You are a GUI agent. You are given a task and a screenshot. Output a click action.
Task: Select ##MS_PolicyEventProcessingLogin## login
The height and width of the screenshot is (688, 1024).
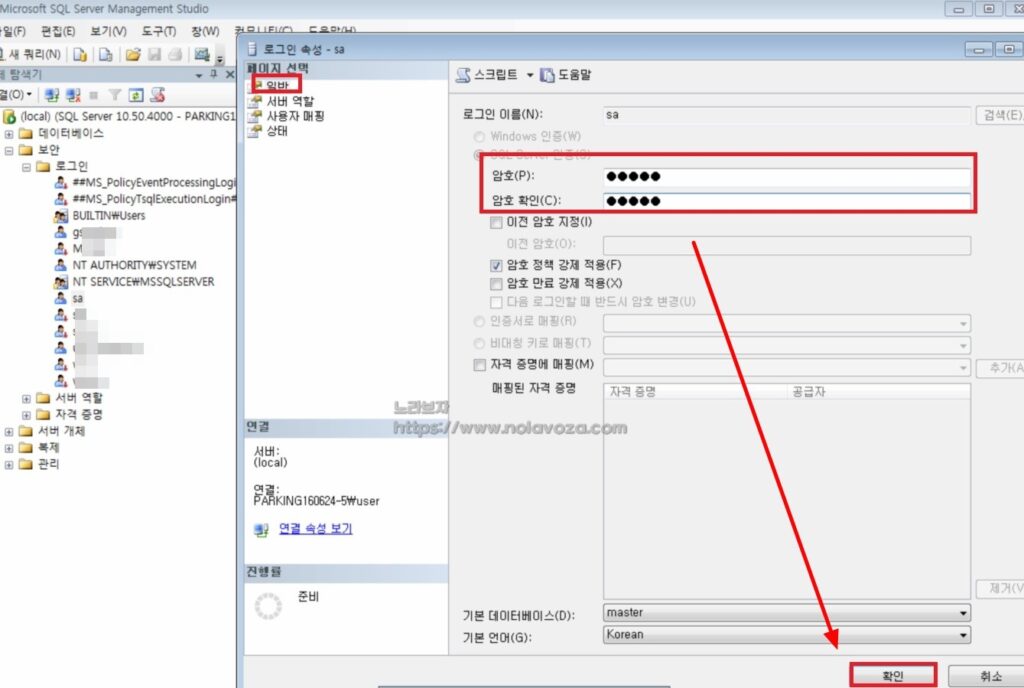tap(154, 183)
